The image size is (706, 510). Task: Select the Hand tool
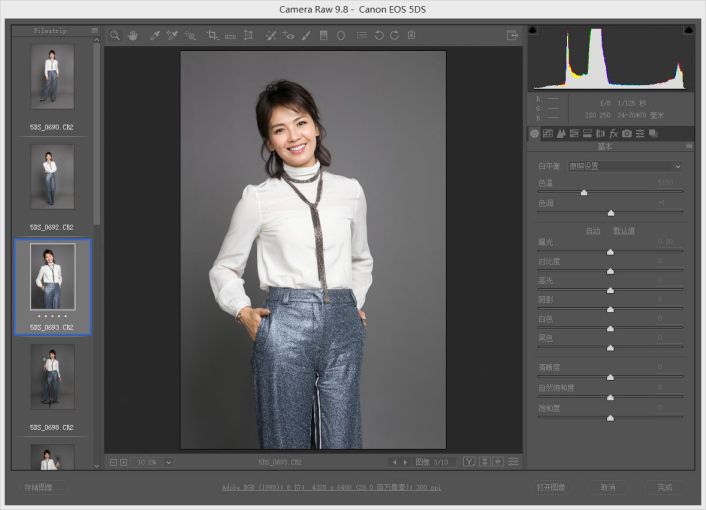pyautogui.click(x=132, y=35)
